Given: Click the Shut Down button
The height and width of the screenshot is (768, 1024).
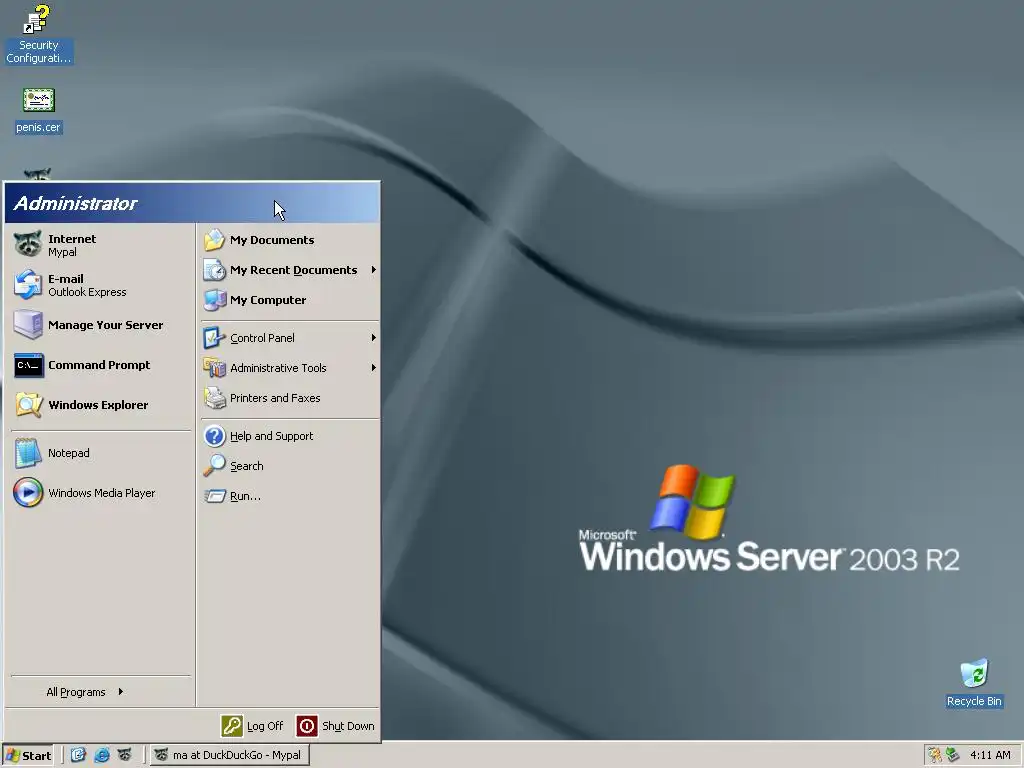Looking at the screenshot, I should tap(336, 726).
